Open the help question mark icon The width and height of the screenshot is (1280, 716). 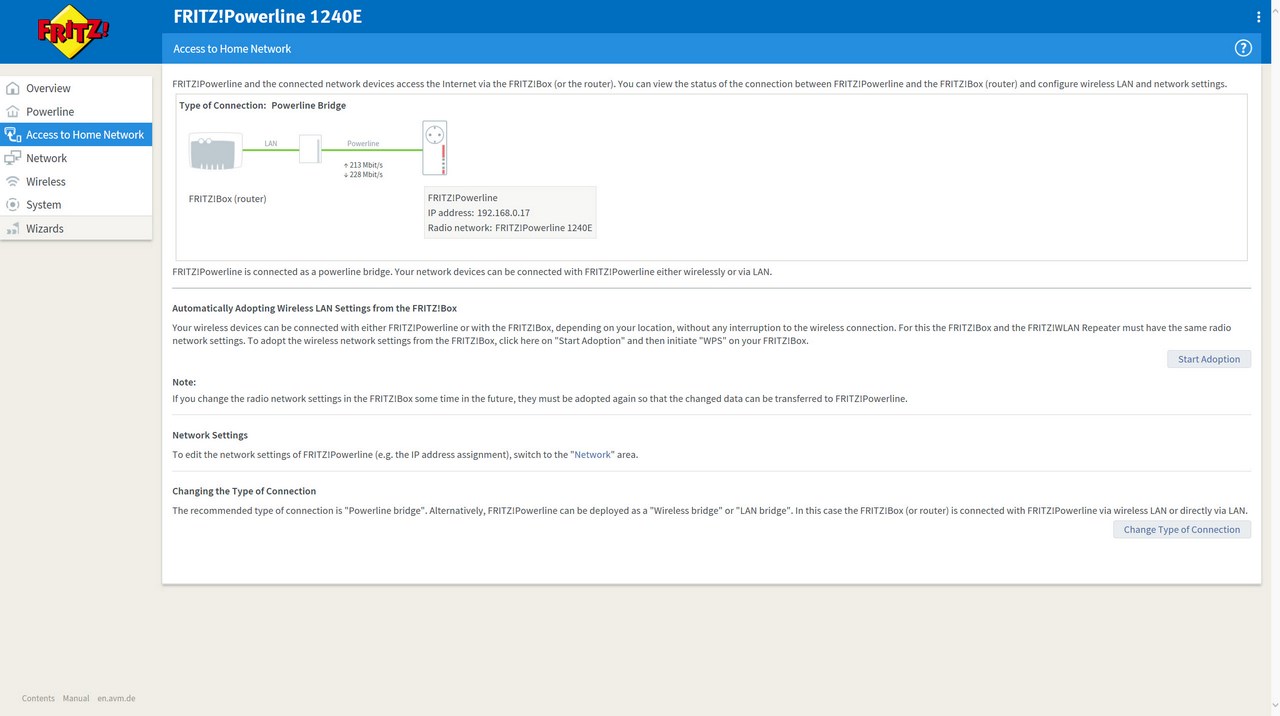click(x=1243, y=48)
